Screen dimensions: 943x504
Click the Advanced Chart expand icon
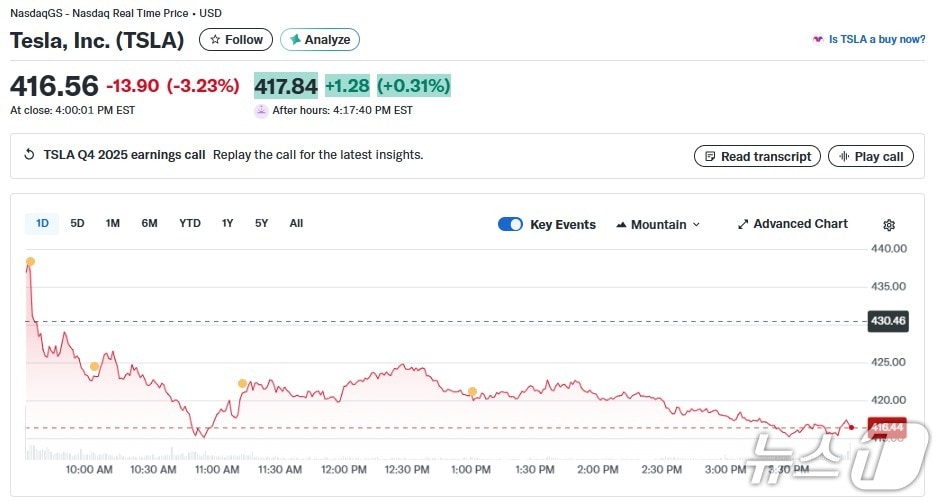point(743,225)
